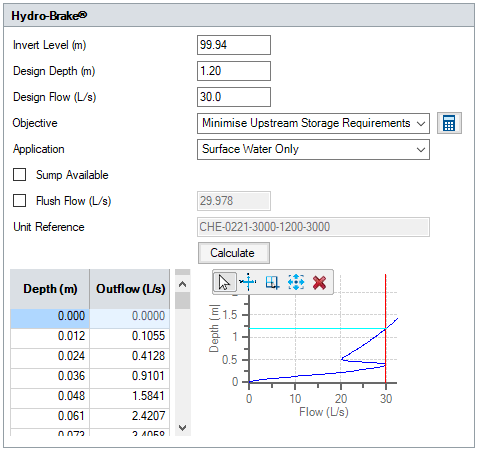
Task: Click the Design Depth input box
Action: coord(234,71)
